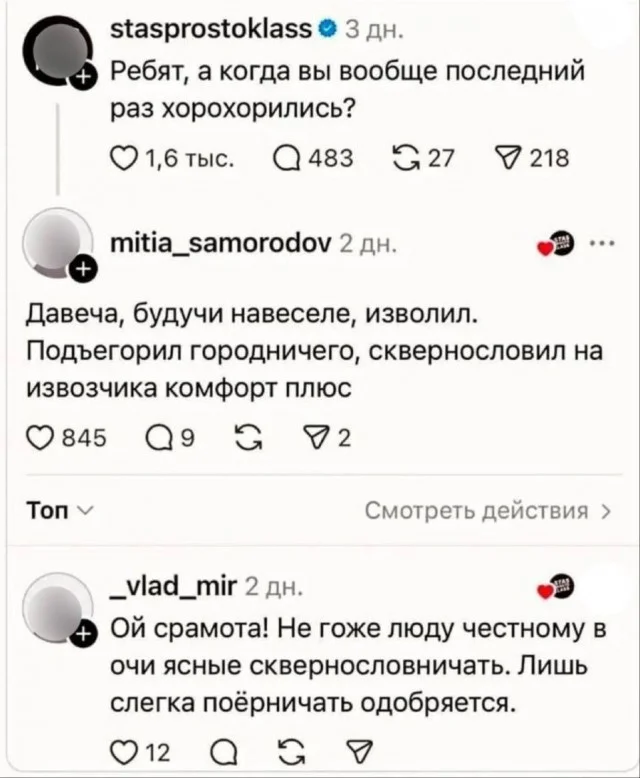640x778 pixels.
Task: Follow mitia_samorodov via avatar plus badge
Action: click(85, 268)
